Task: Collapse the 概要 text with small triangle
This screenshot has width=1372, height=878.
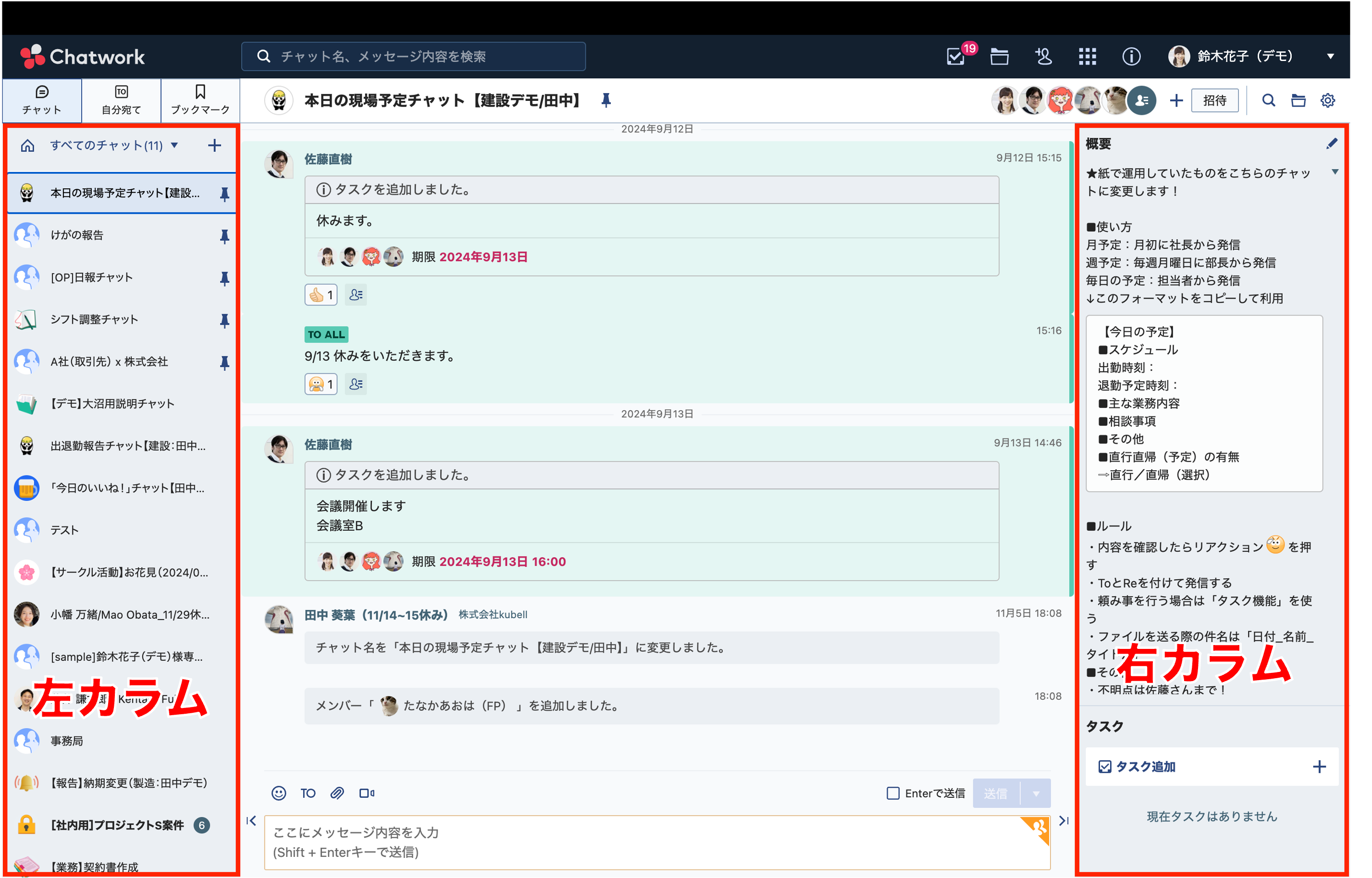Action: (1335, 172)
